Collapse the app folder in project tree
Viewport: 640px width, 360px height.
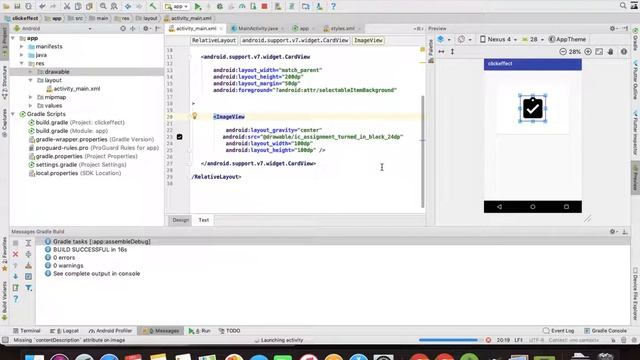pos(13,38)
